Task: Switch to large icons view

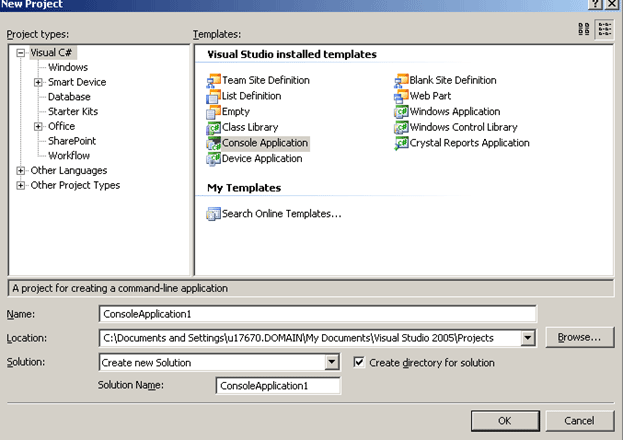Action: [x=584, y=30]
